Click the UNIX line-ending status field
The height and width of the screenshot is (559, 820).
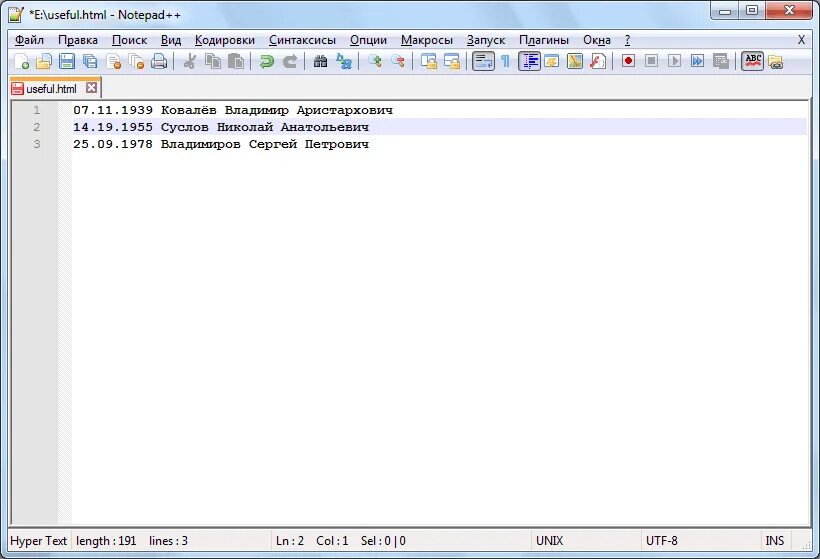click(586, 541)
